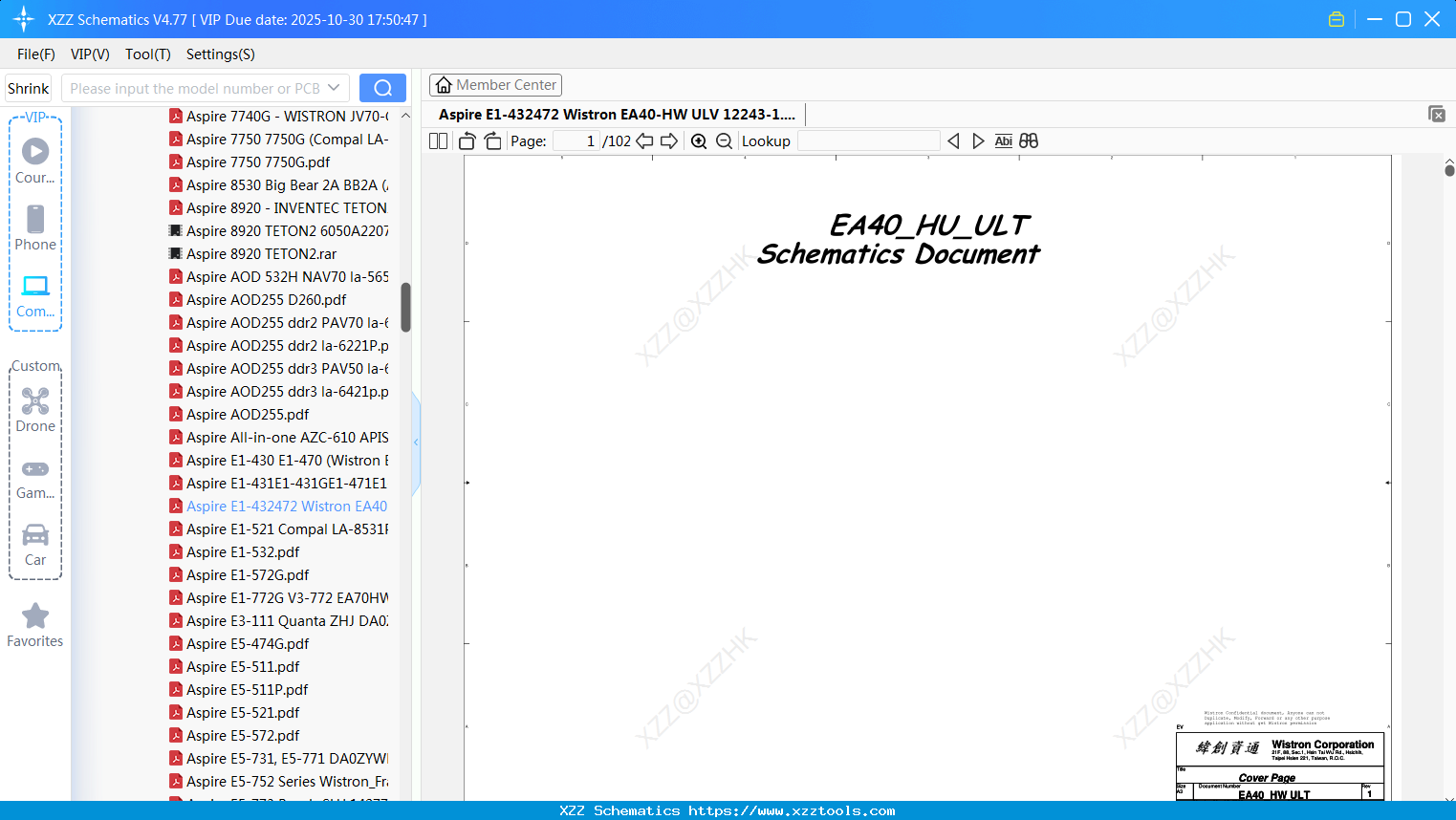Open Aspire 7740G - WISTRON JV70 file
Image resolution: width=1456 pixels, height=820 pixels.
click(x=279, y=117)
